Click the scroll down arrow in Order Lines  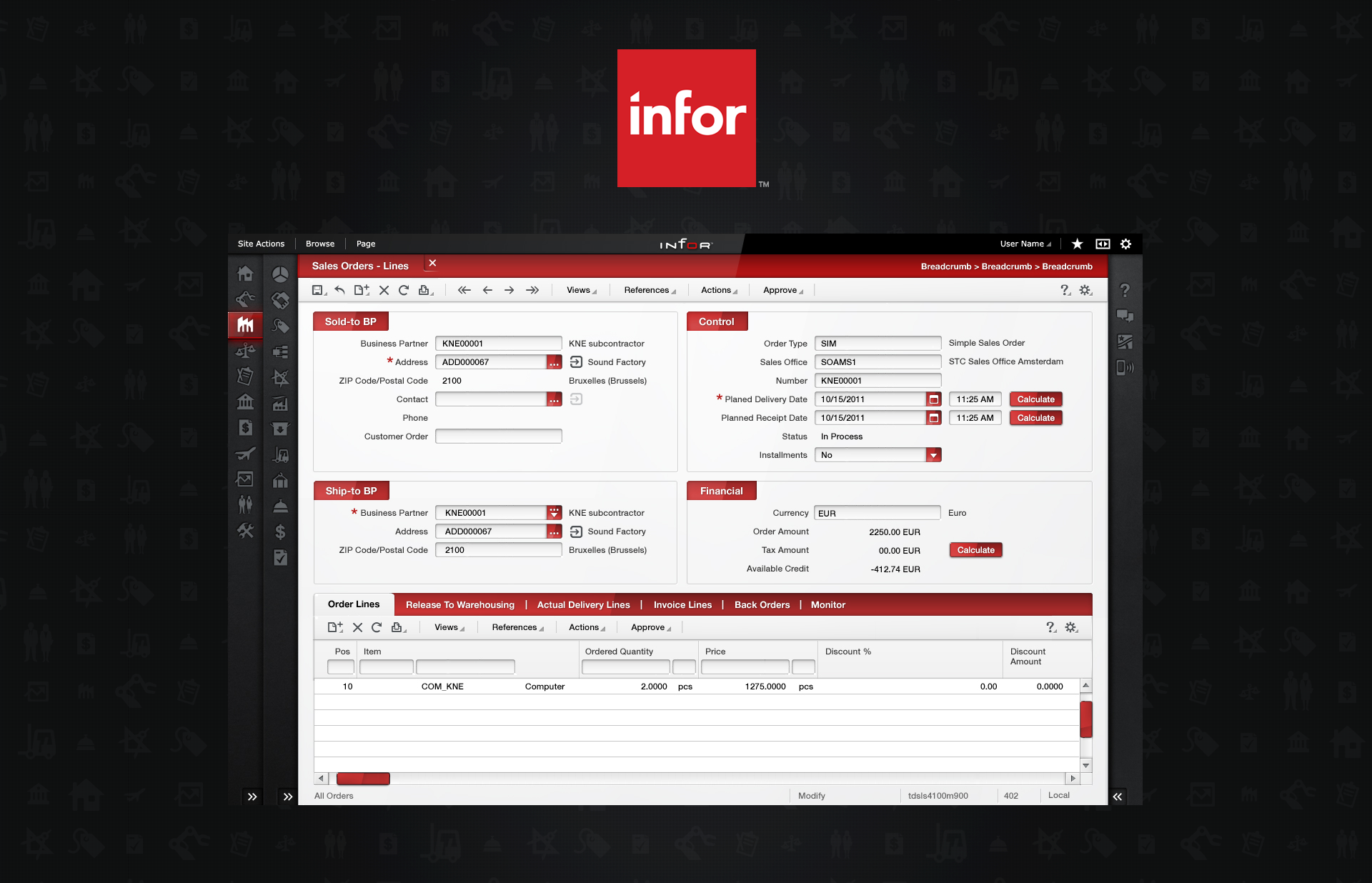pos(1086,766)
